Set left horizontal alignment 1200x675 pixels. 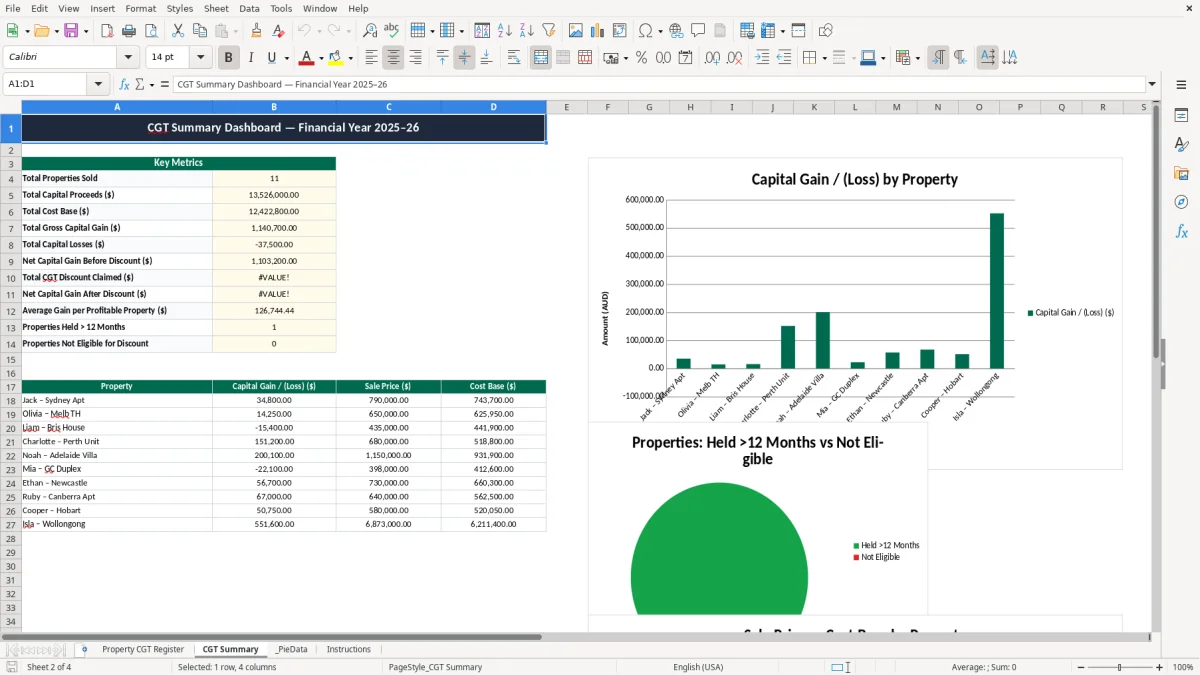pos(371,58)
